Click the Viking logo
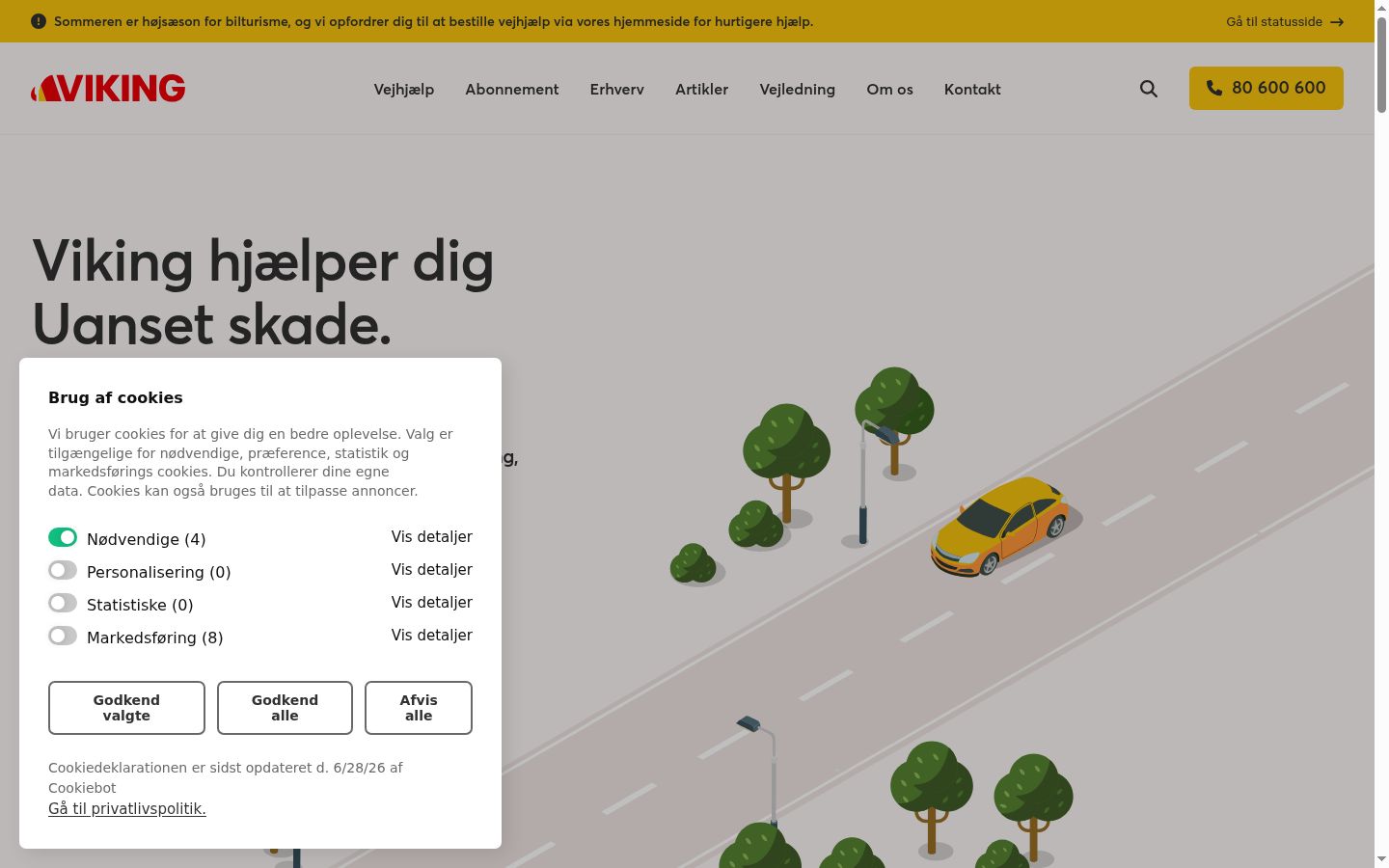Screen dimensions: 1389x868 (108, 89)
